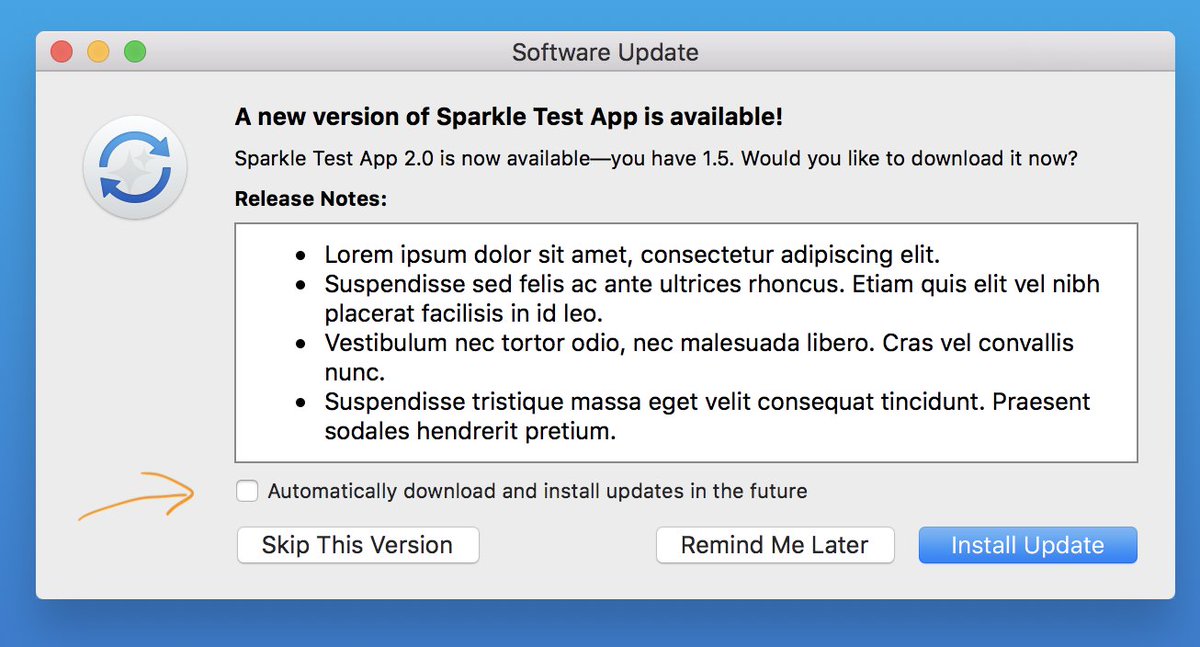The image size is (1200, 647).
Task: Click the Software Update title text
Action: tap(605, 52)
